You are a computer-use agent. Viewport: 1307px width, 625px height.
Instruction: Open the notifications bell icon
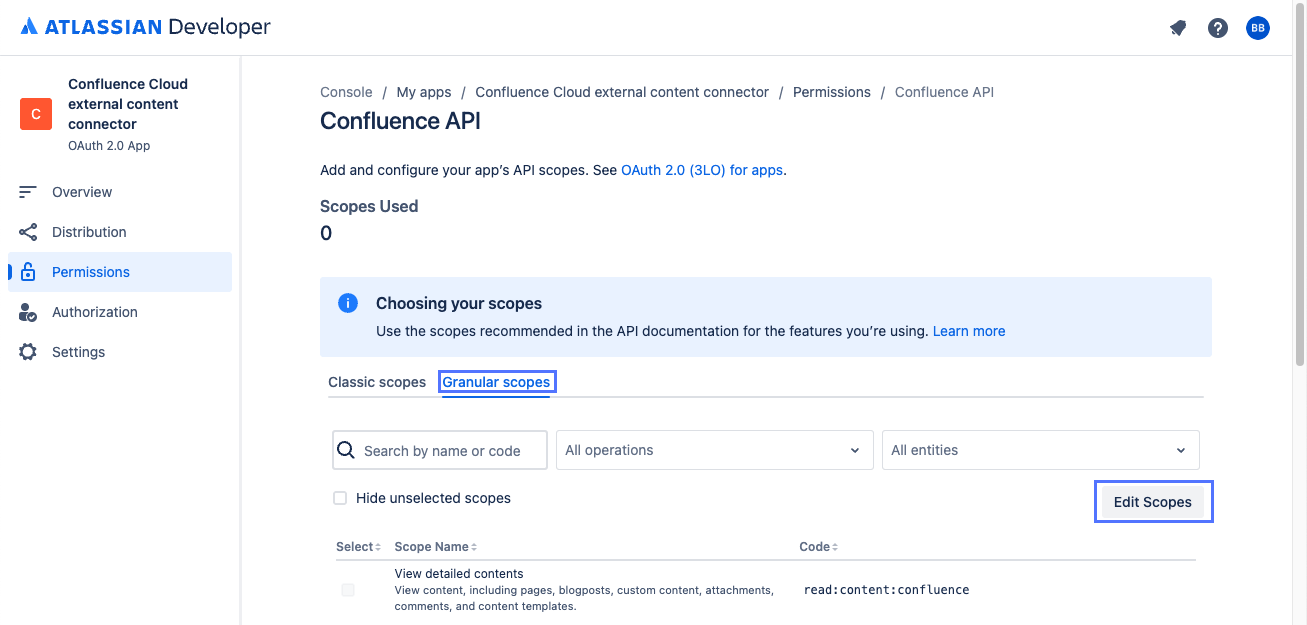coord(1178,28)
